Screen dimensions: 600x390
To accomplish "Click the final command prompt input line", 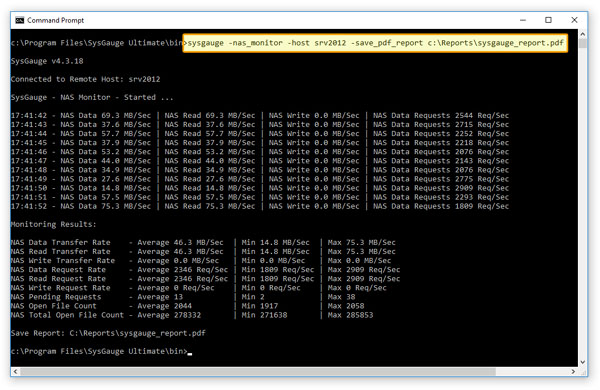I will coord(101,351).
